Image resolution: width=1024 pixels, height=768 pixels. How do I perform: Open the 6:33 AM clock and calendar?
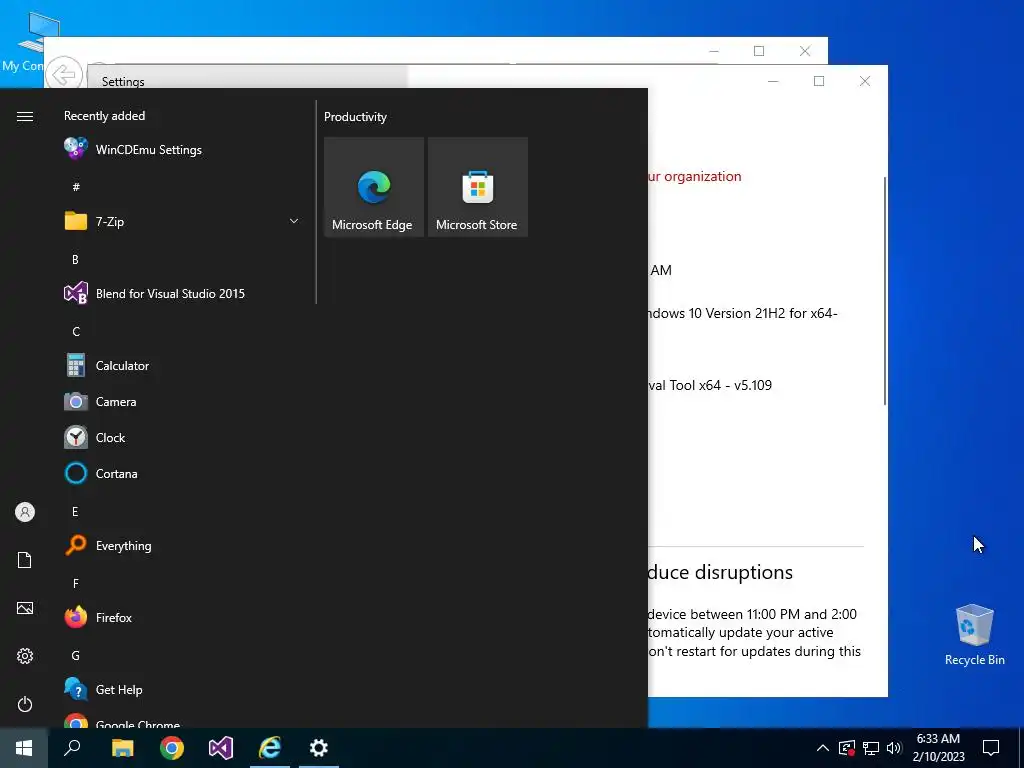point(938,748)
